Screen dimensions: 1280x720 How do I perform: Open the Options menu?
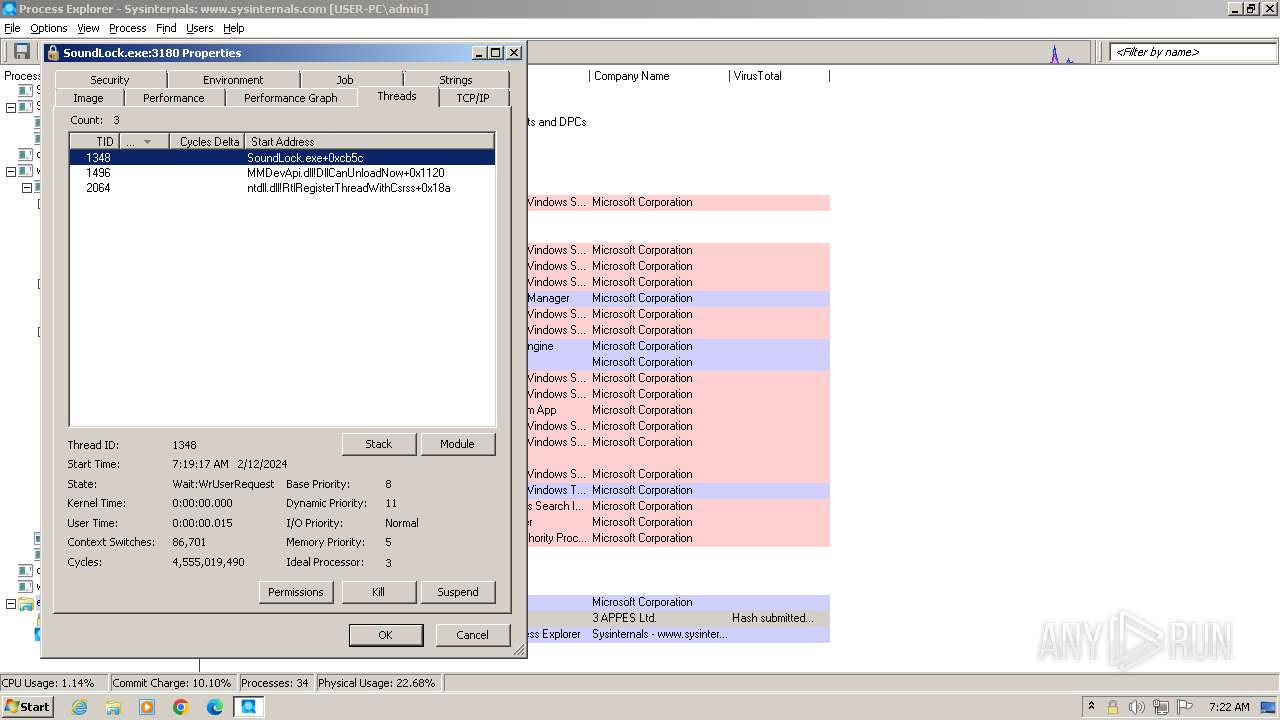(x=48, y=28)
